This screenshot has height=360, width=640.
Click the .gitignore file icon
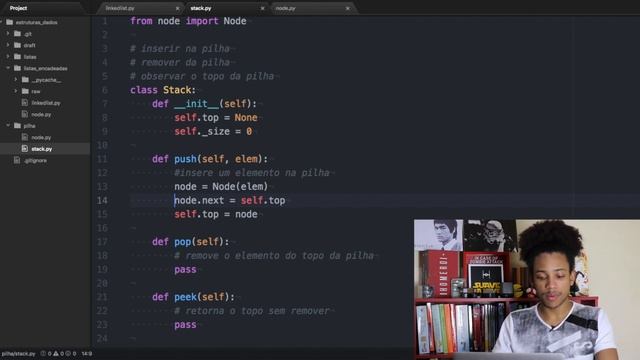click(17, 160)
